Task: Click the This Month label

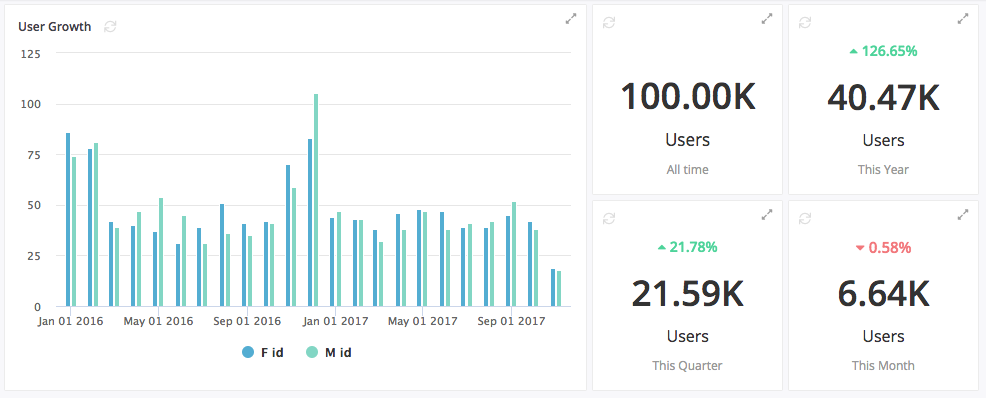Action: tap(884, 365)
